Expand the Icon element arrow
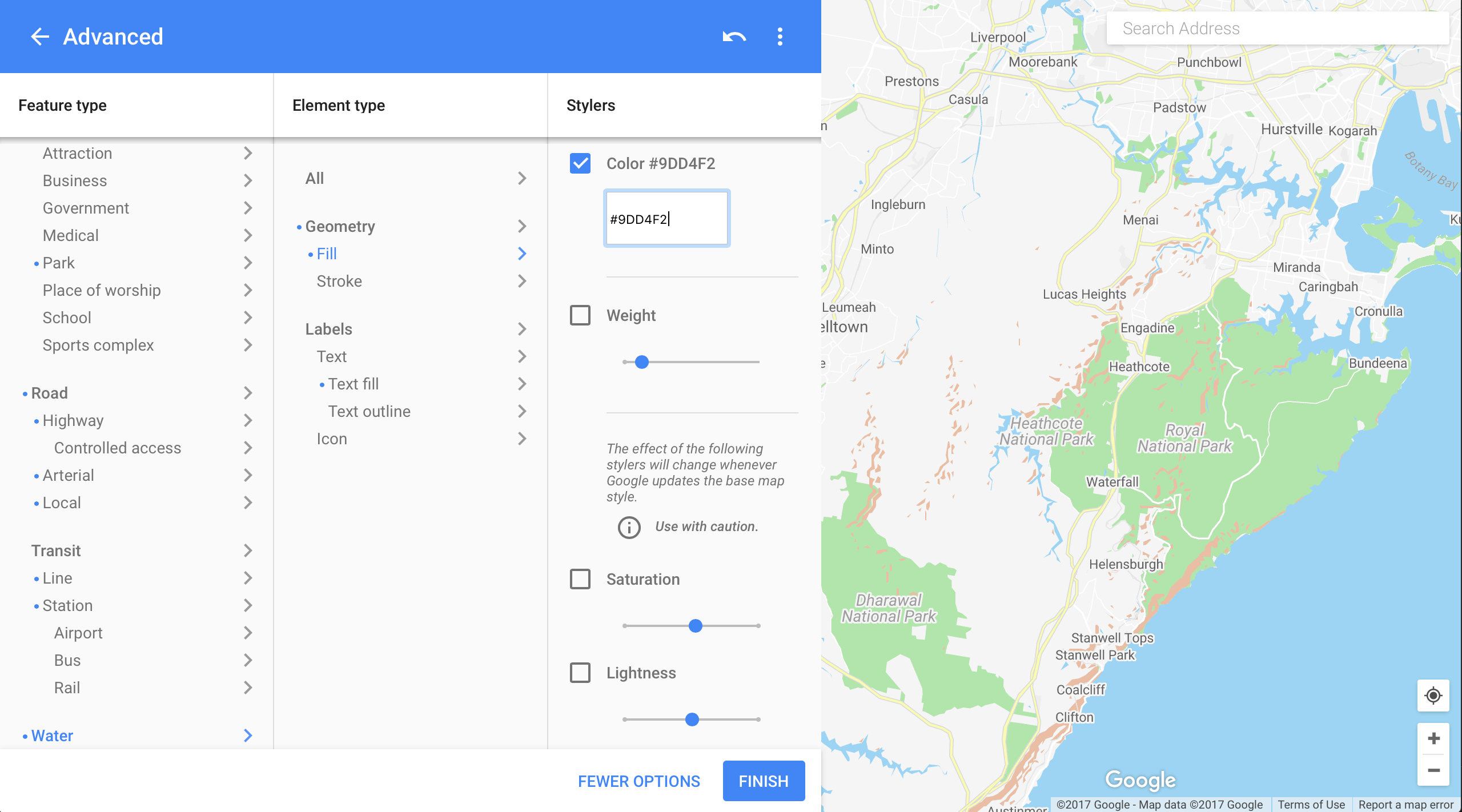This screenshot has width=1462, height=812. 522,439
